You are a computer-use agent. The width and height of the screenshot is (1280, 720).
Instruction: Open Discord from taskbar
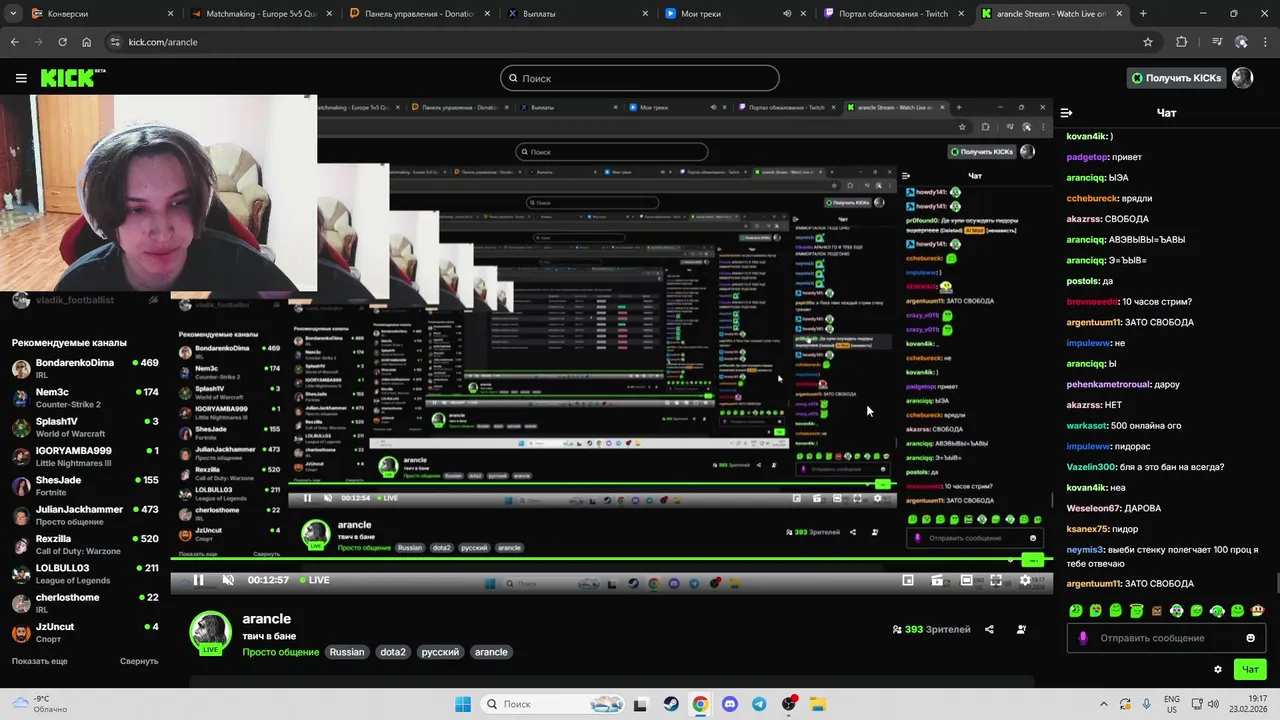coord(730,704)
